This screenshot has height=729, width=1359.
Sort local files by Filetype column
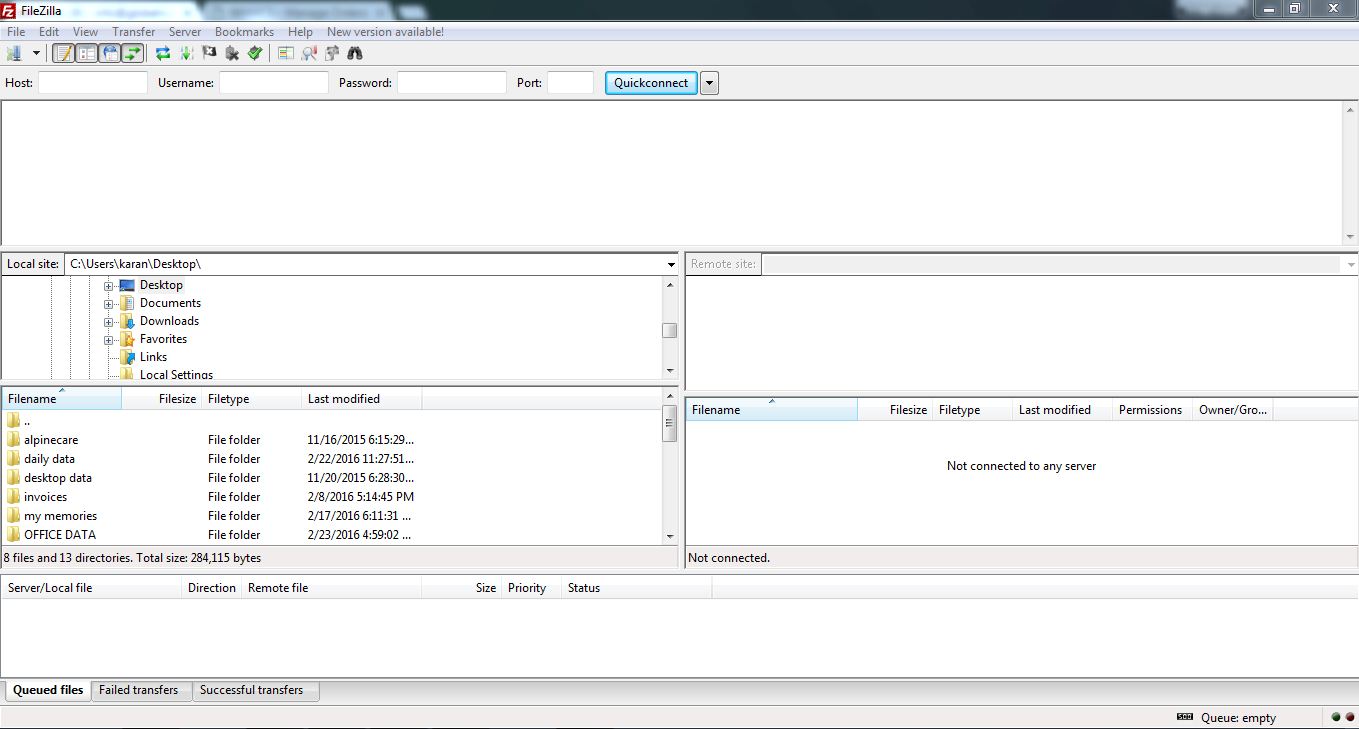252,399
